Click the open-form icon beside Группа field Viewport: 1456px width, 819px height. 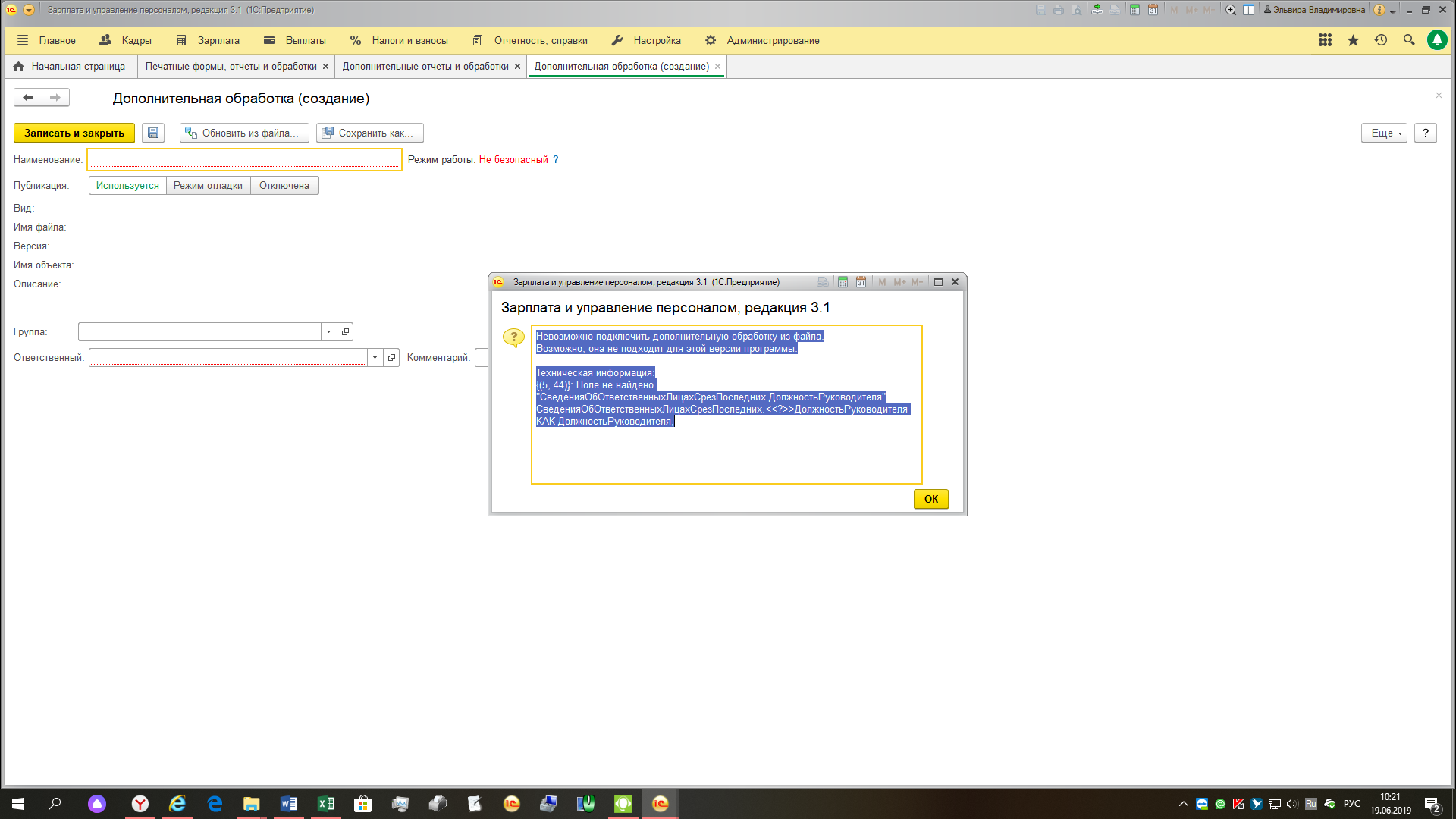(345, 332)
